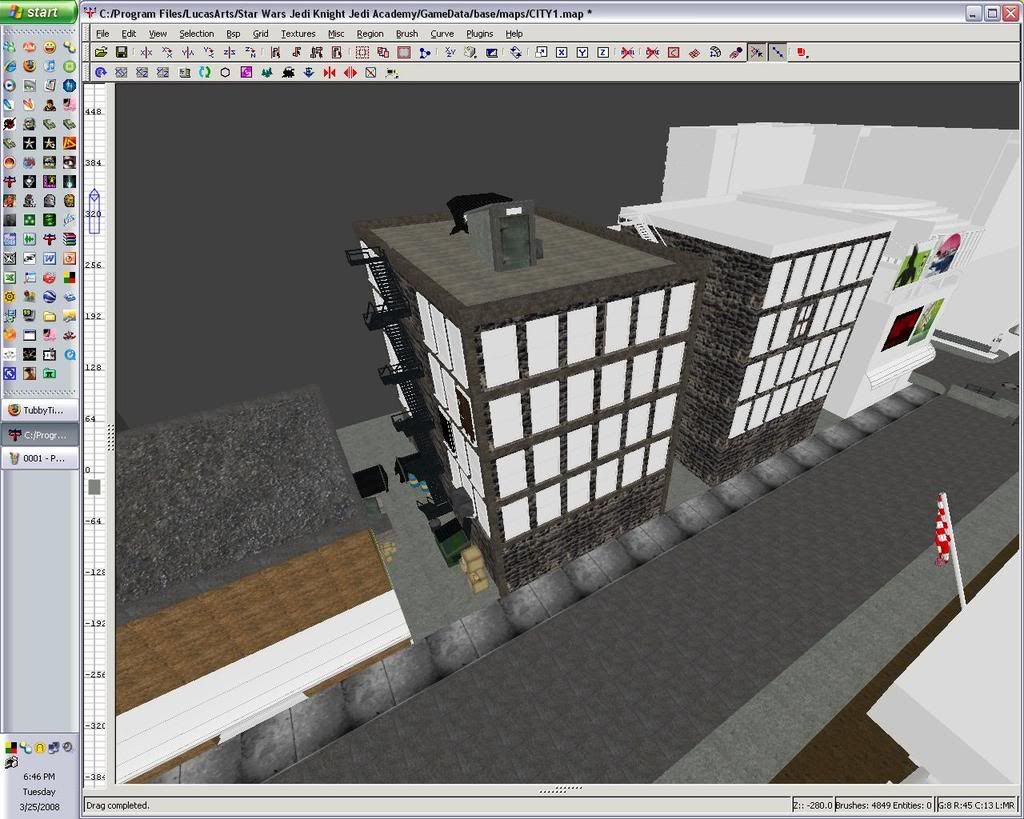This screenshot has height=819, width=1024.
Task: Open the Curve menu
Action: 442,33
